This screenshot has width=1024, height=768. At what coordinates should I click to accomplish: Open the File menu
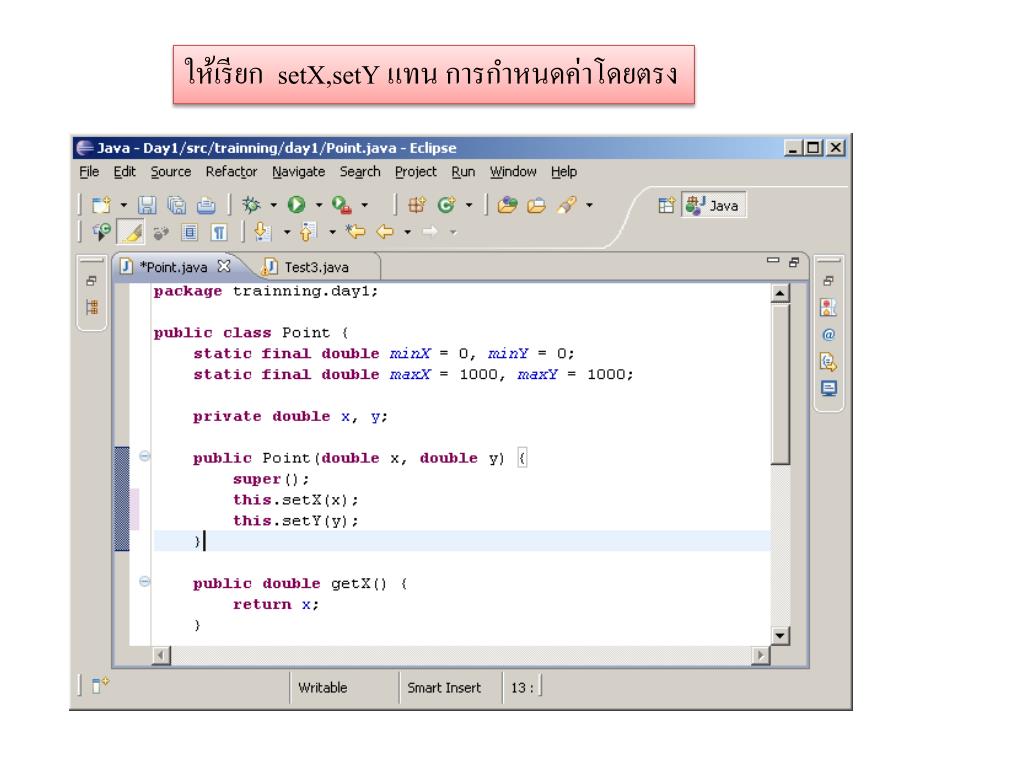(x=89, y=172)
